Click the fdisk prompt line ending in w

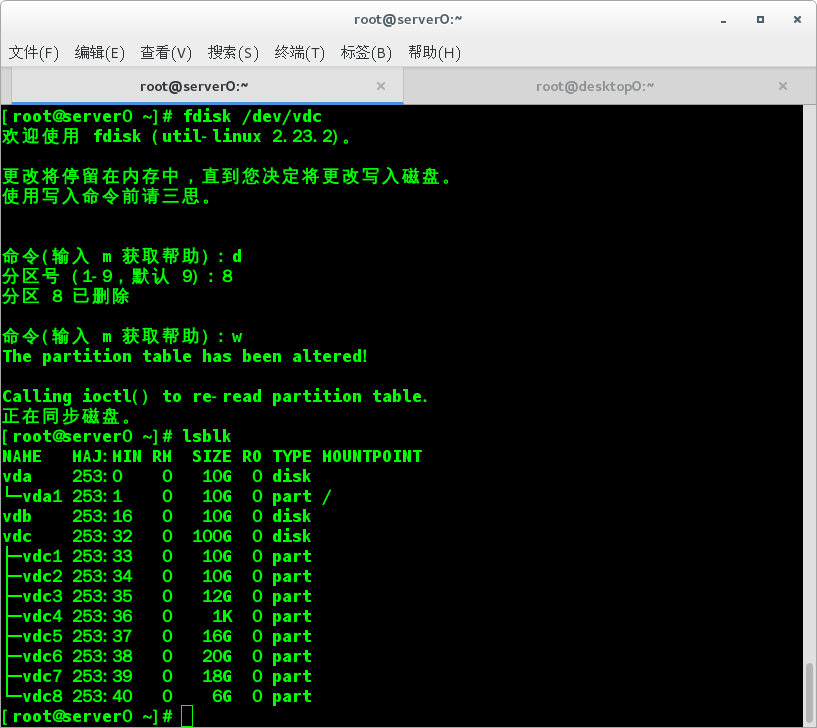point(122,337)
